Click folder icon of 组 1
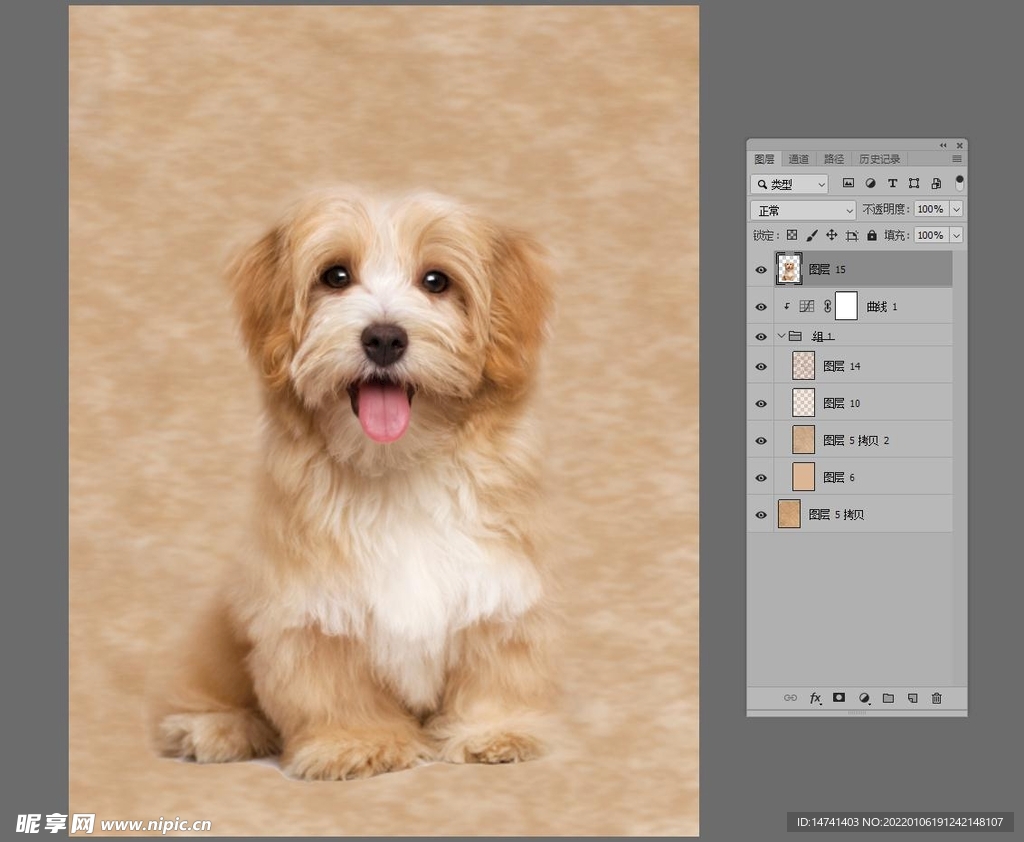This screenshot has height=842, width=1024. pos(795,336)
